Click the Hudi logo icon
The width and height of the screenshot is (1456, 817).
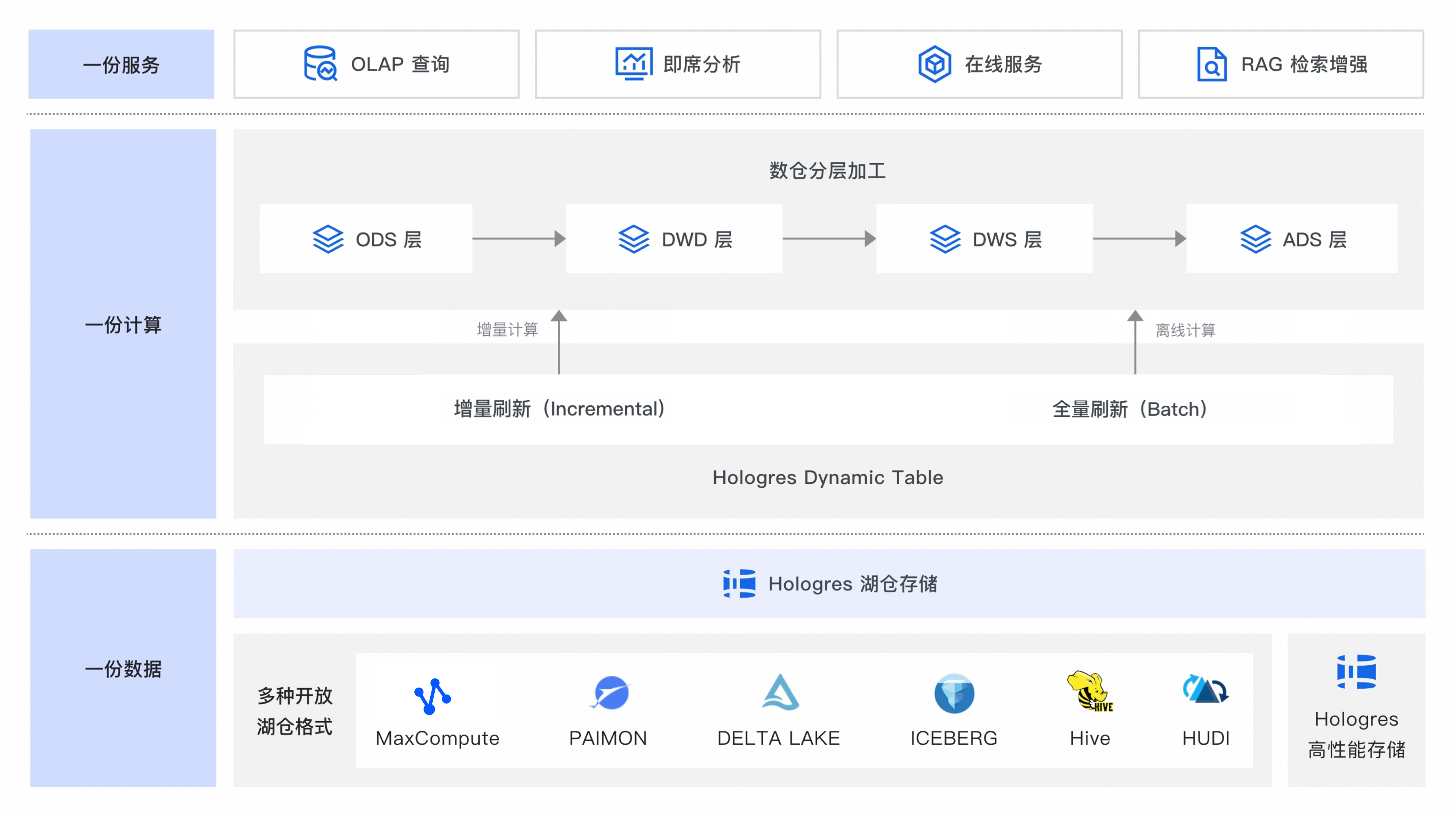(x=1206, y=689)
